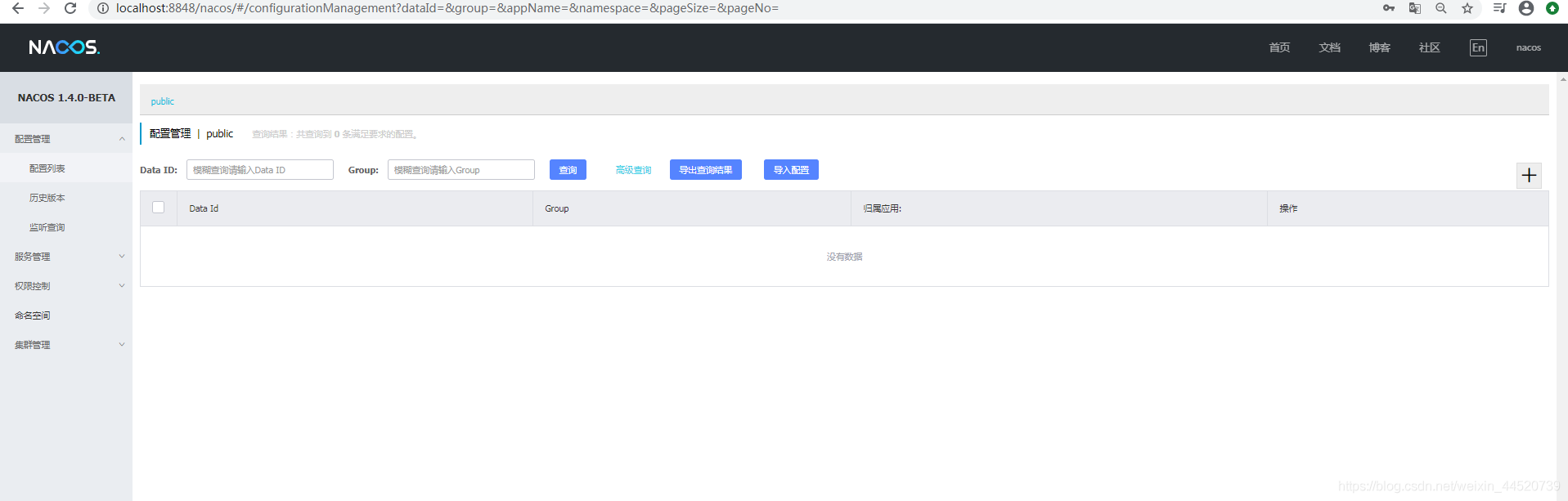Click the 导出查询结果 button
Screen dimensions: 1568x501
coord(706,170)
